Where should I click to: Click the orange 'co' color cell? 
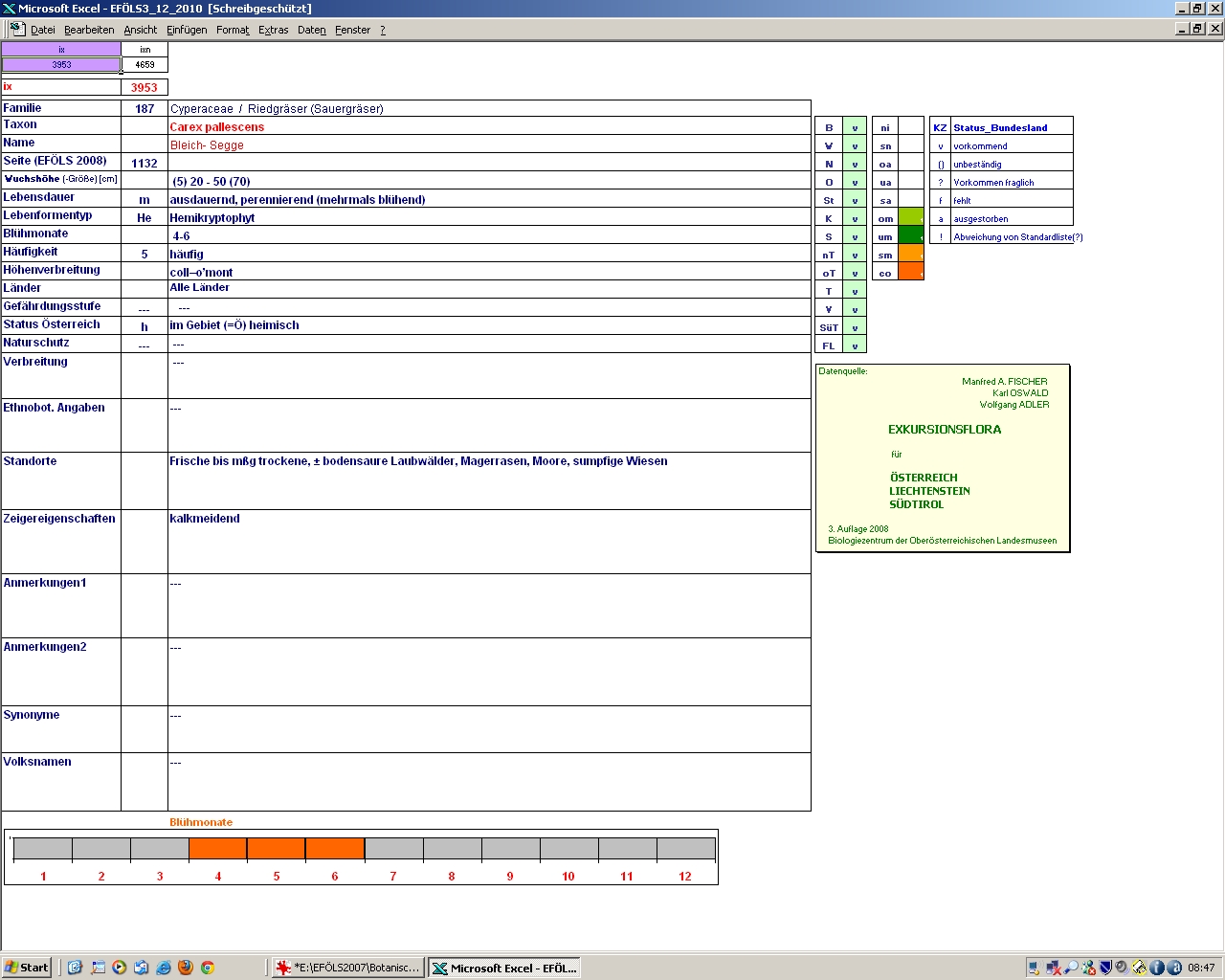(911, 273)
